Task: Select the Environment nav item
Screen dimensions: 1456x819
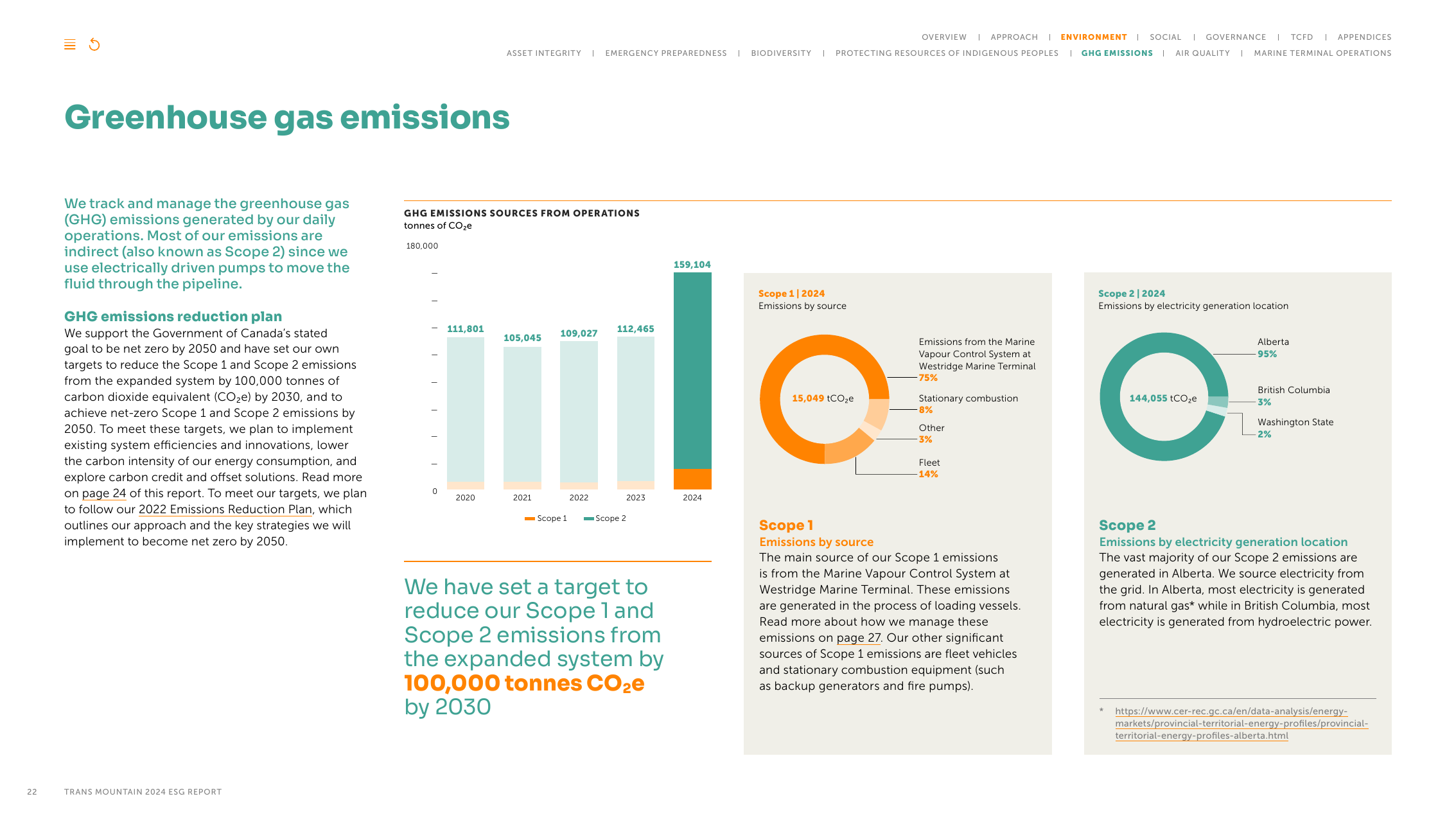Action: (x=1094, y=37)
